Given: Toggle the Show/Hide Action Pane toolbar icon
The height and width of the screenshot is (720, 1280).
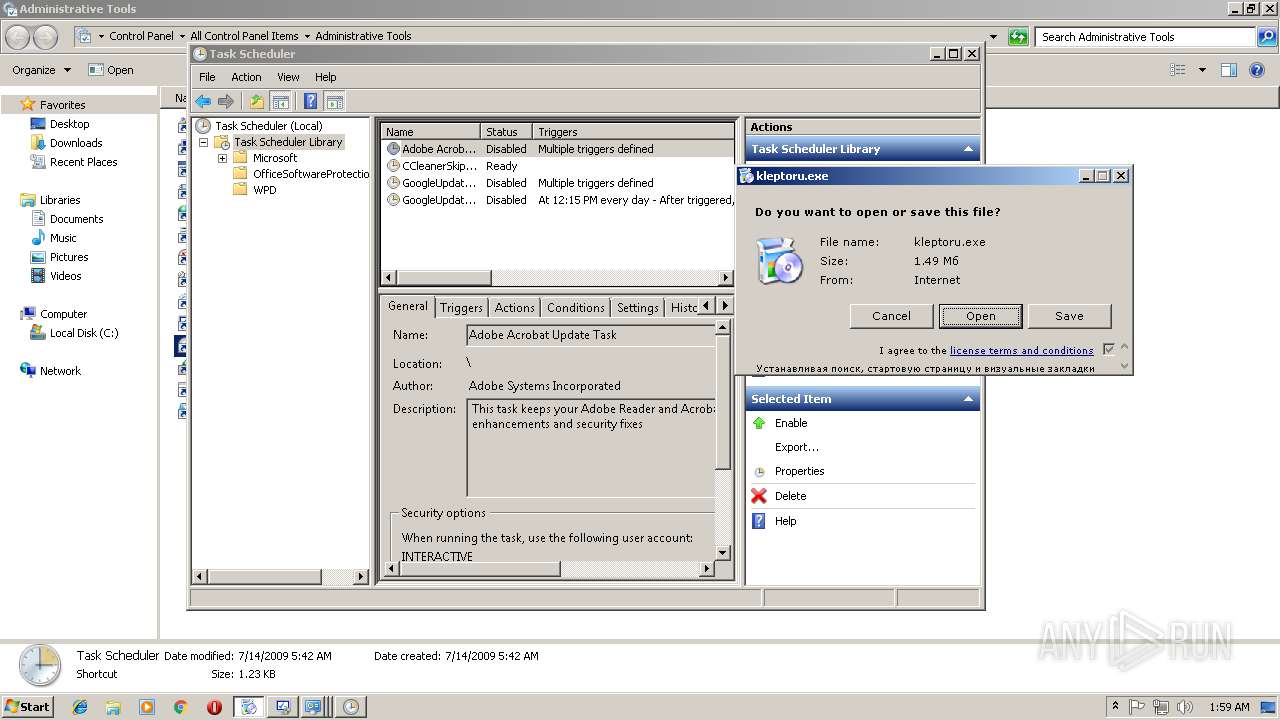Looking at the screenshot, I should tap(335, 101).
